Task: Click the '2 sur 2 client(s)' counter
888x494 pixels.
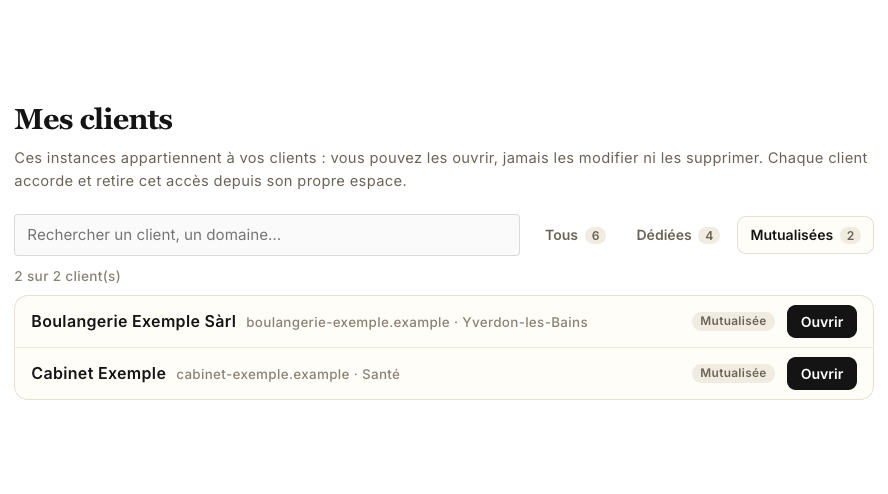Action: [67, 276]
